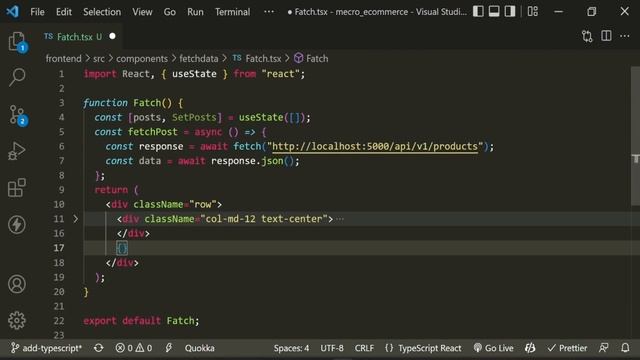Place cursor on line 17 braces
The width and height of the screenshot is (640, 360).
pos(122,248)
